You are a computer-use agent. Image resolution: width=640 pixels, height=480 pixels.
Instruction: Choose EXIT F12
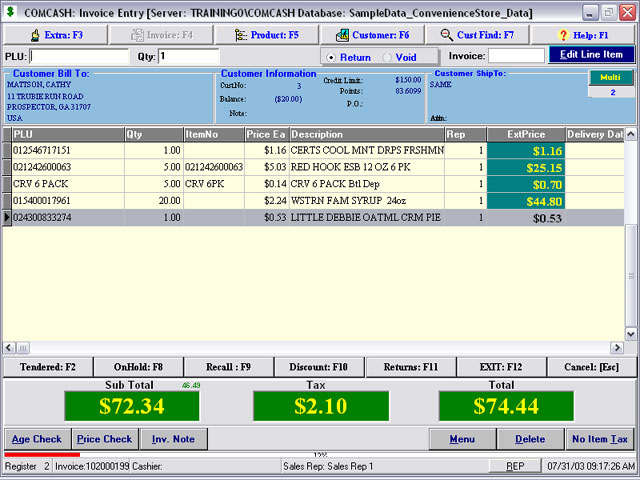tap(501, 367)
